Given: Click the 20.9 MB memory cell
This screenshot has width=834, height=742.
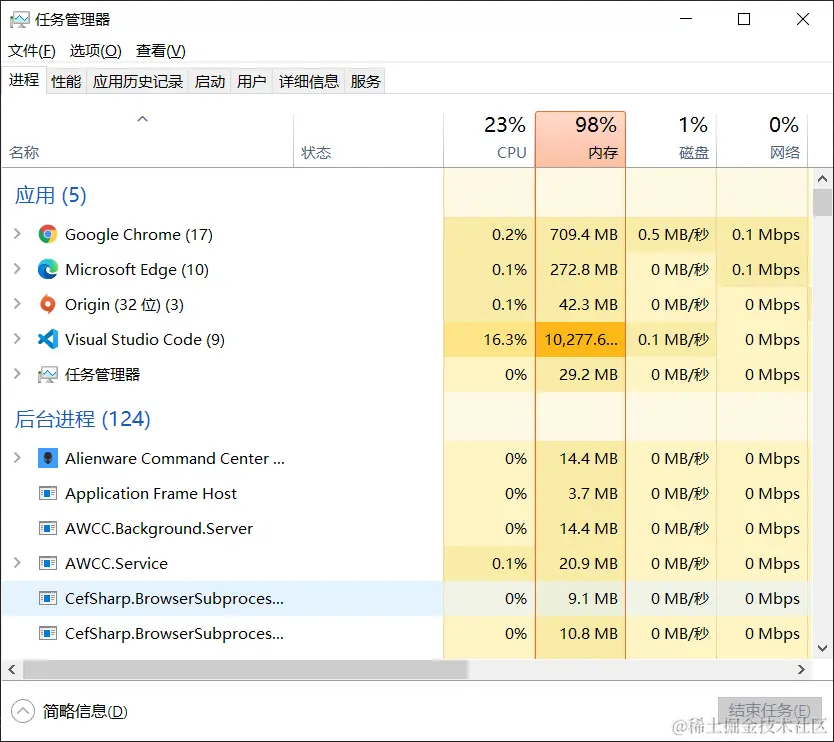Looking at the screenshot, I should tap(580, 563).
